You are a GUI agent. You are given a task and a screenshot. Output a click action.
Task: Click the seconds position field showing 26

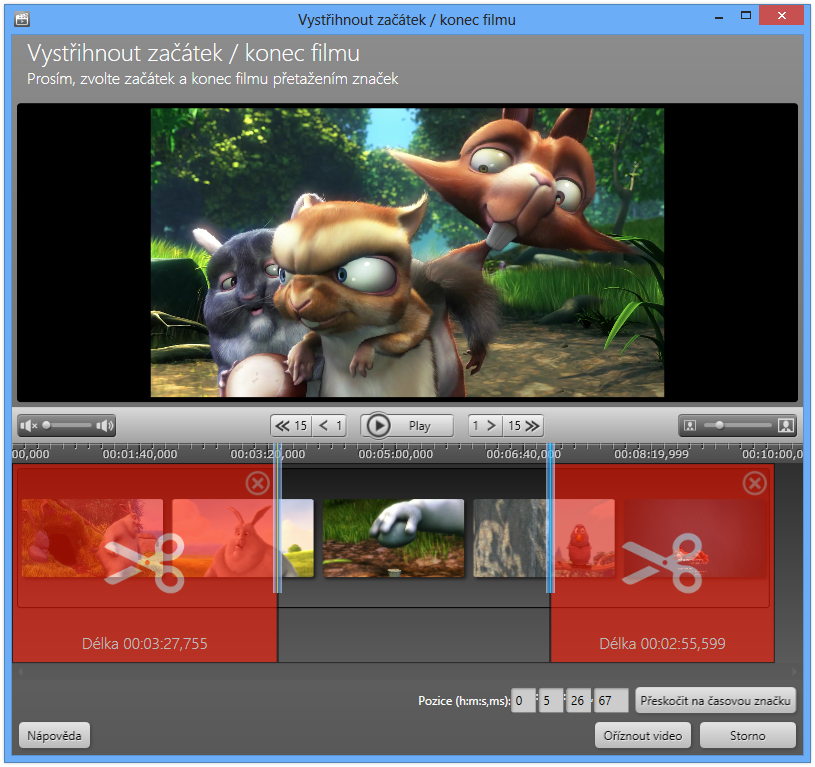[x=579, y=701]
